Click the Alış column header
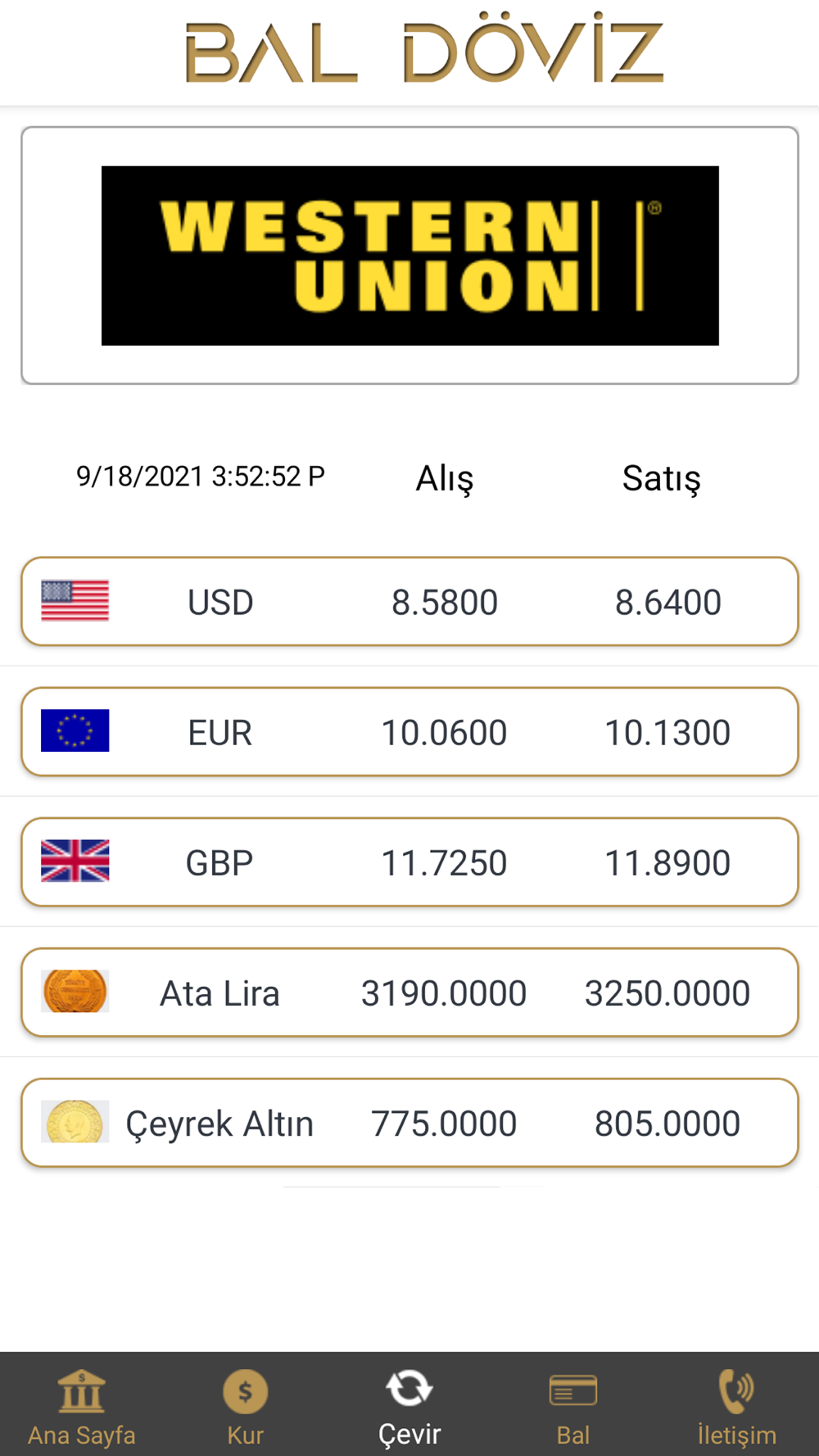This screenshot has width=819, height=1456. (445, 478)
